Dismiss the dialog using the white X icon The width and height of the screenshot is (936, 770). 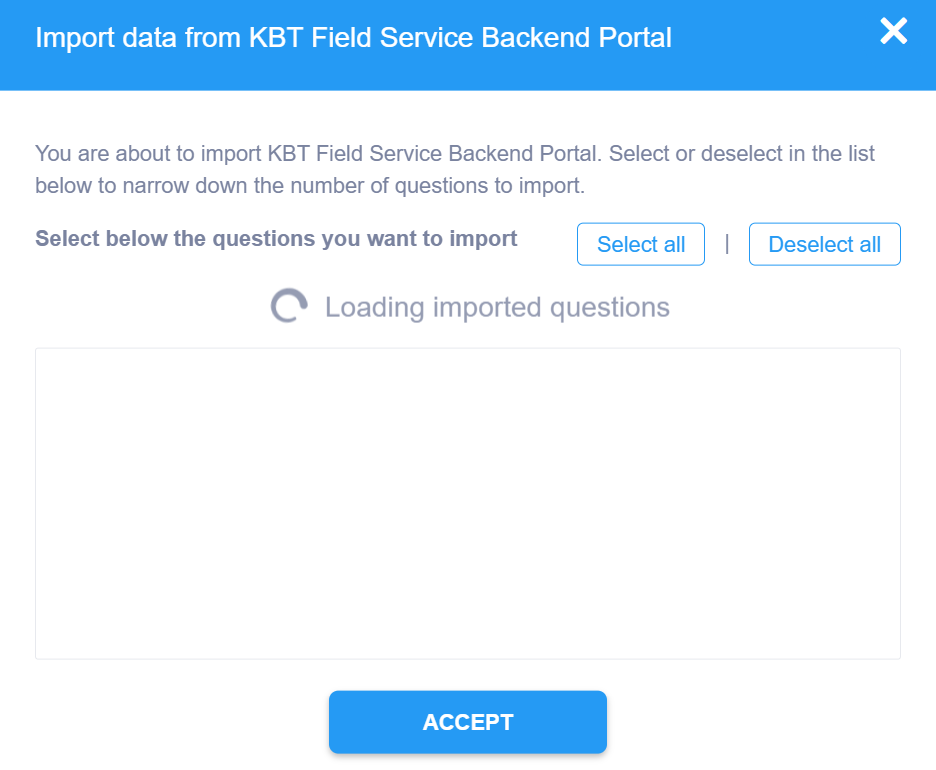(893, 32)
